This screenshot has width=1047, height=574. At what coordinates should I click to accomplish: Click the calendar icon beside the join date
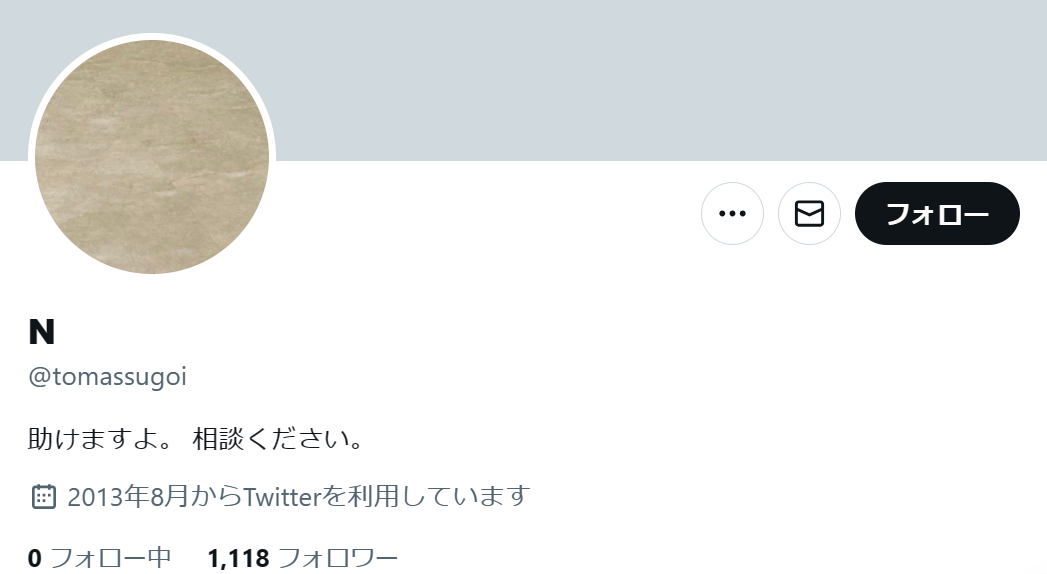pyautogui.click(x=44, y=497)
